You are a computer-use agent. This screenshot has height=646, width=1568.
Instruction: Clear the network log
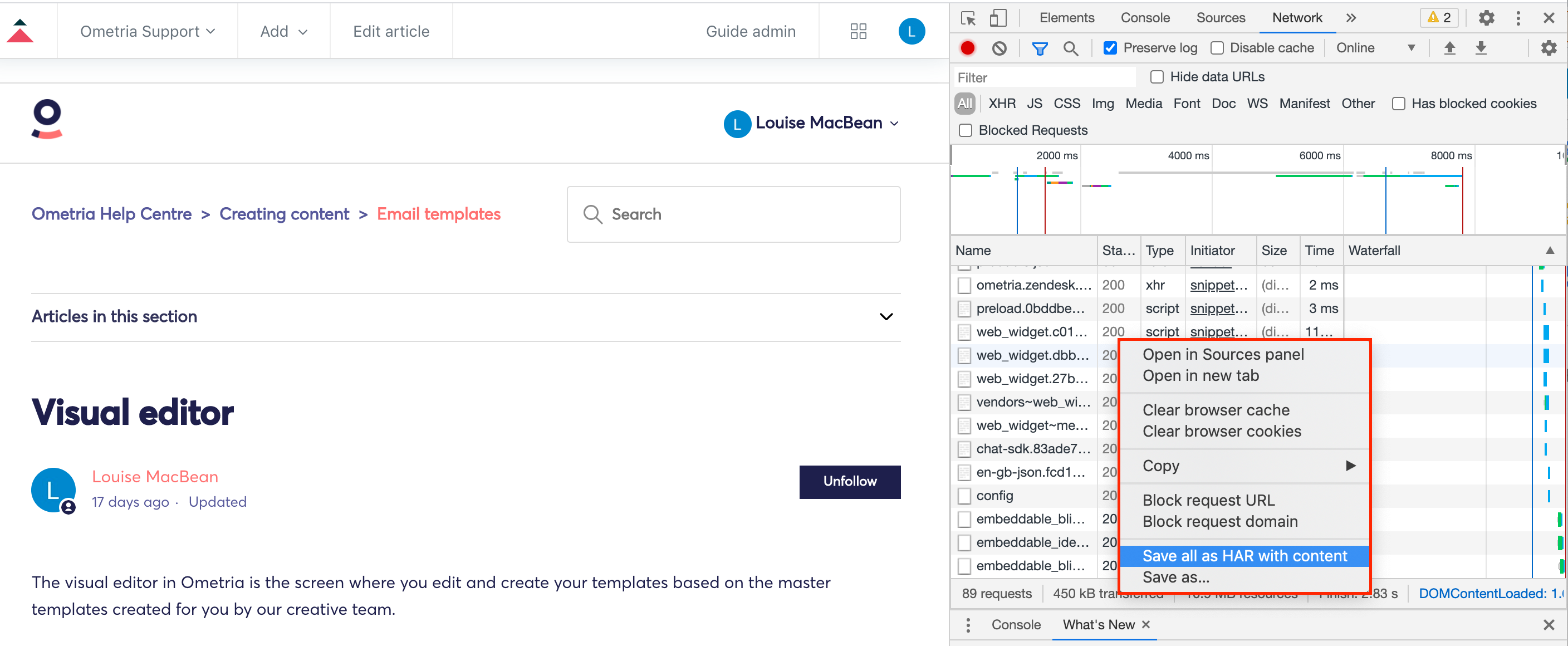pyautogui.click(x=998, y=47)
